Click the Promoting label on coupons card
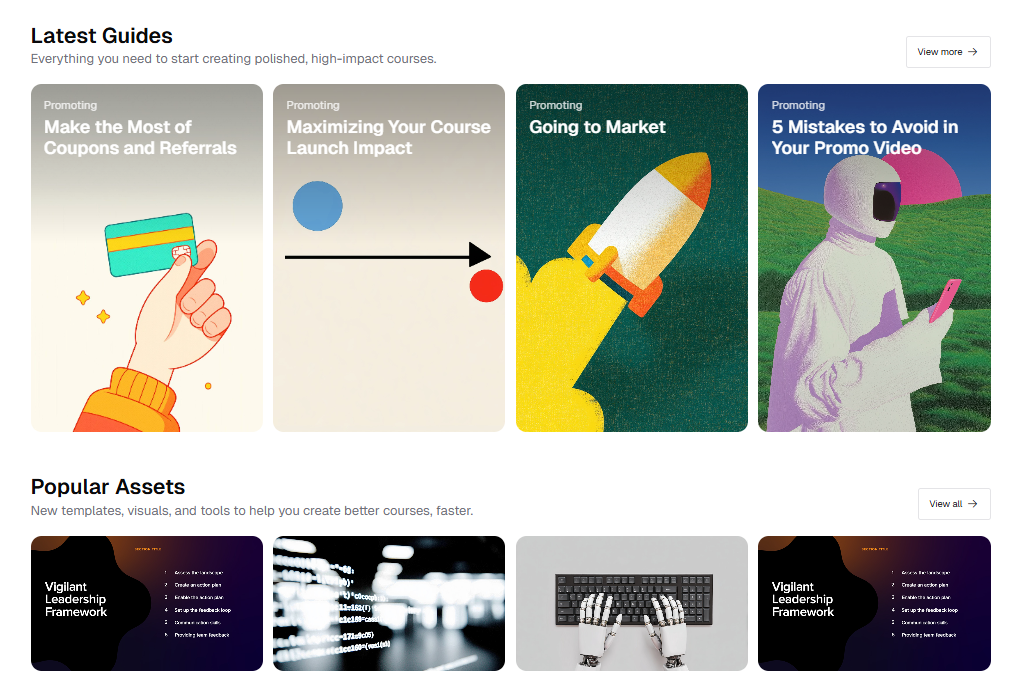 [70, 105]
